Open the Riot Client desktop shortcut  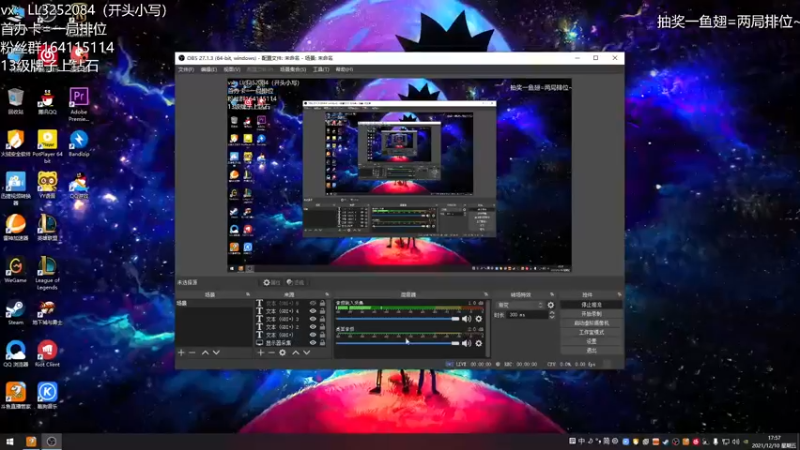click(x=47, y=354)
